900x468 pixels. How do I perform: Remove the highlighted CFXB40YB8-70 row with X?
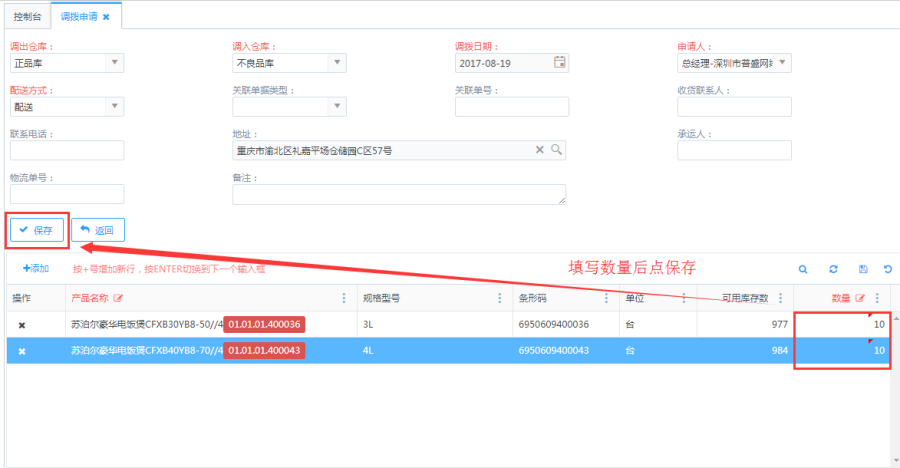tap(22, 351)
